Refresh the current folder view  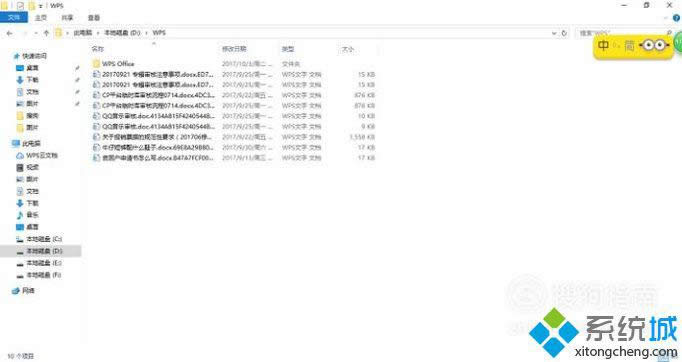pyautogui.click(x=565, y=33)
